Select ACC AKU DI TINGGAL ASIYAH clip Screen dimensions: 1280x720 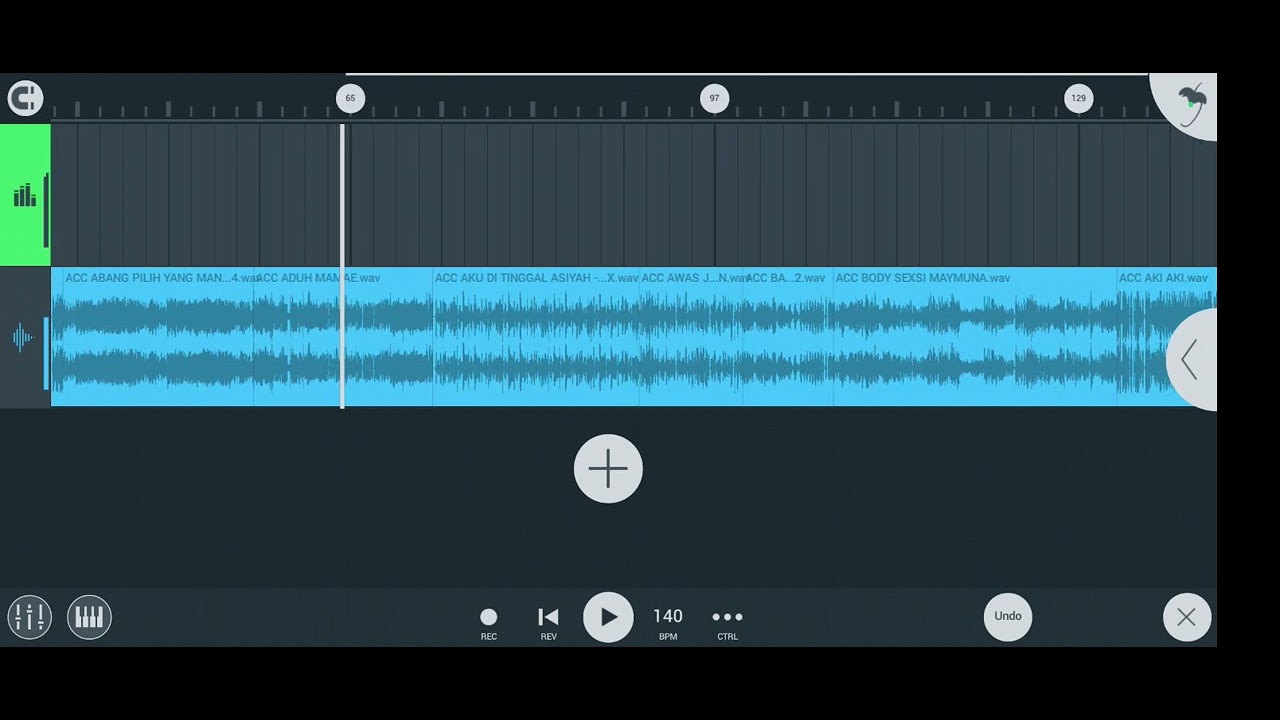tap(536, 337)
